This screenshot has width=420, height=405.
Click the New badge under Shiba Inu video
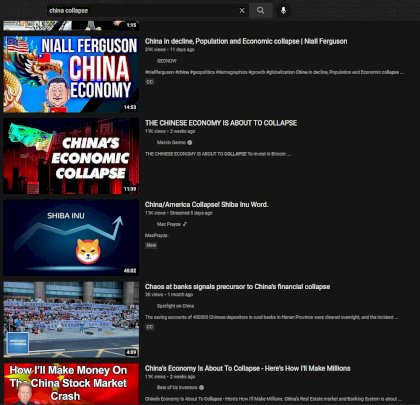tap(151, 245)
